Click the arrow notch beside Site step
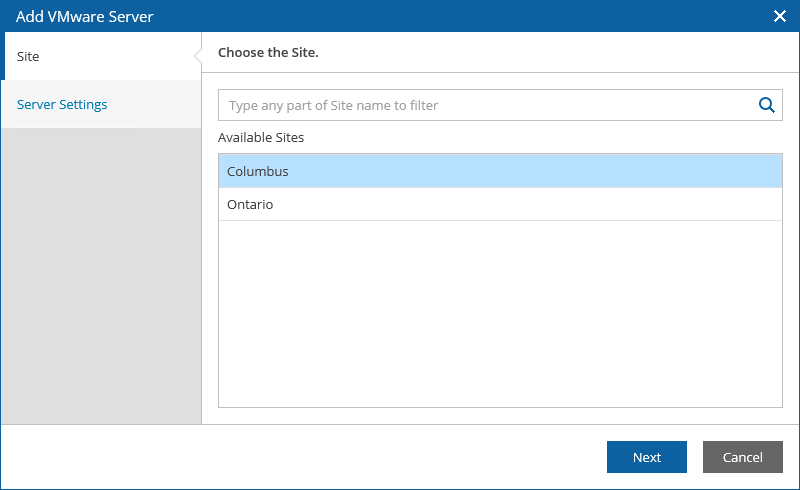Screen dimensions: 800x490 198,56
